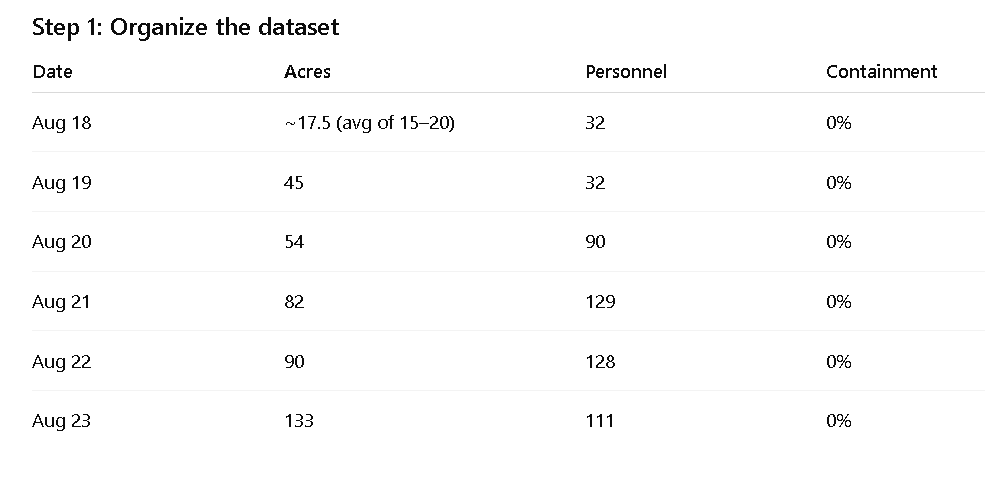This screenshot has width=985, height=478.
Task: Click the 128 personnel cell
Action: [x=600, y=362]
